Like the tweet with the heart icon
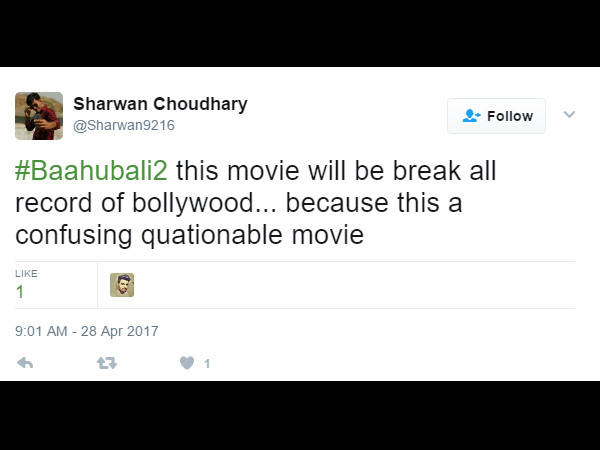 click(x=187, y=363)
